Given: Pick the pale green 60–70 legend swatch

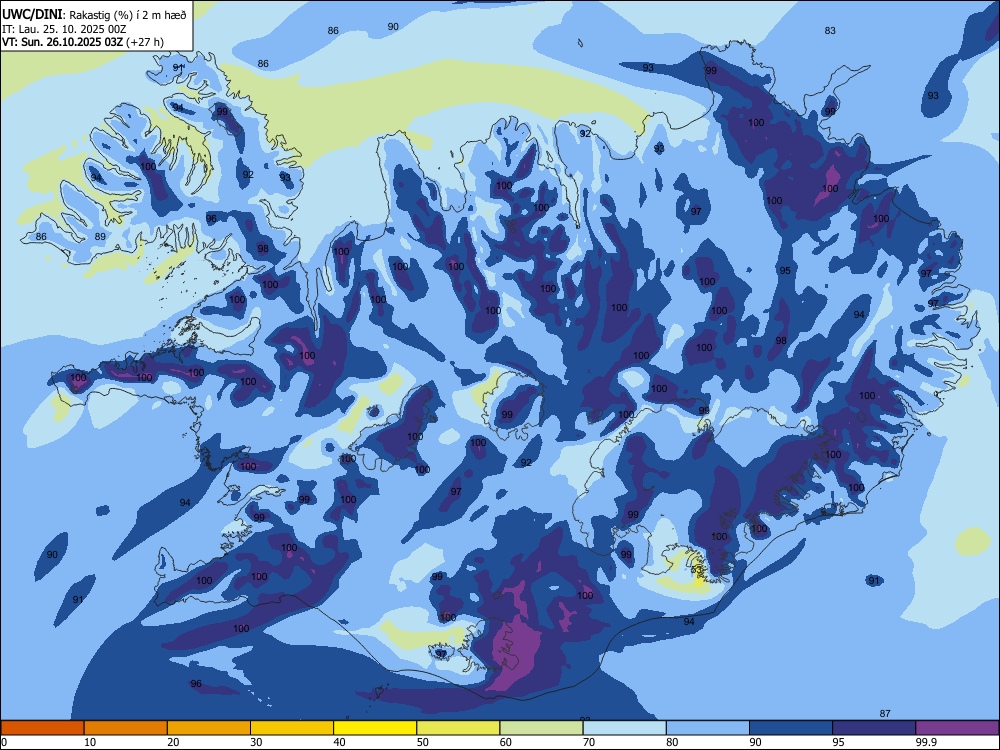Looking at the screenshot, I should (x=541, y=728).
